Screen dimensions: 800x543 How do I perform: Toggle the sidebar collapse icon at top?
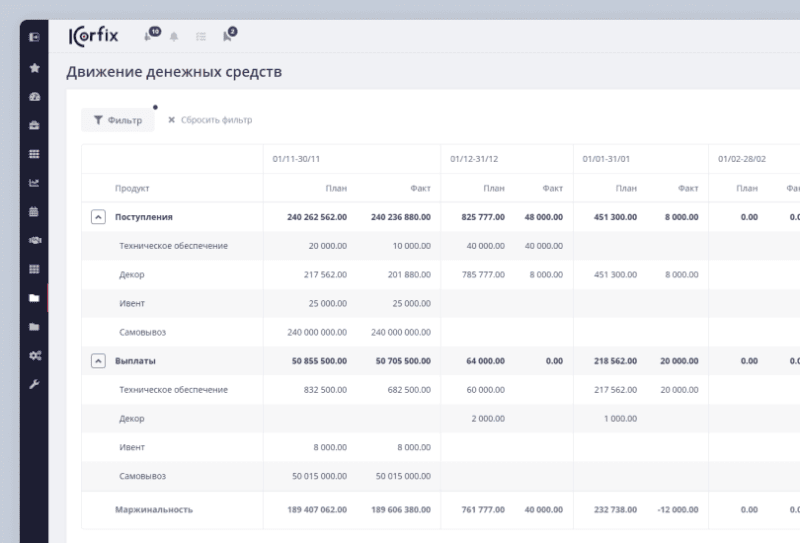[x=34, y=37]
